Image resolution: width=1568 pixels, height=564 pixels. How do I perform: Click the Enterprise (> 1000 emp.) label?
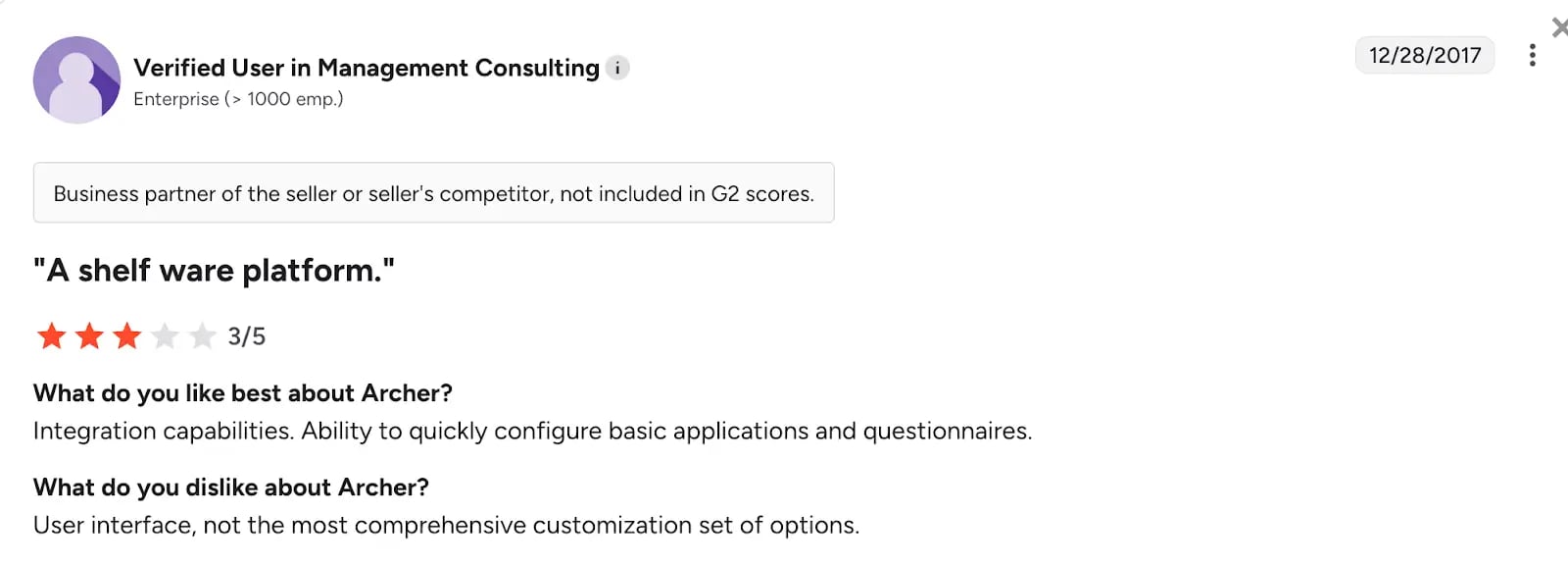(238, 99)
